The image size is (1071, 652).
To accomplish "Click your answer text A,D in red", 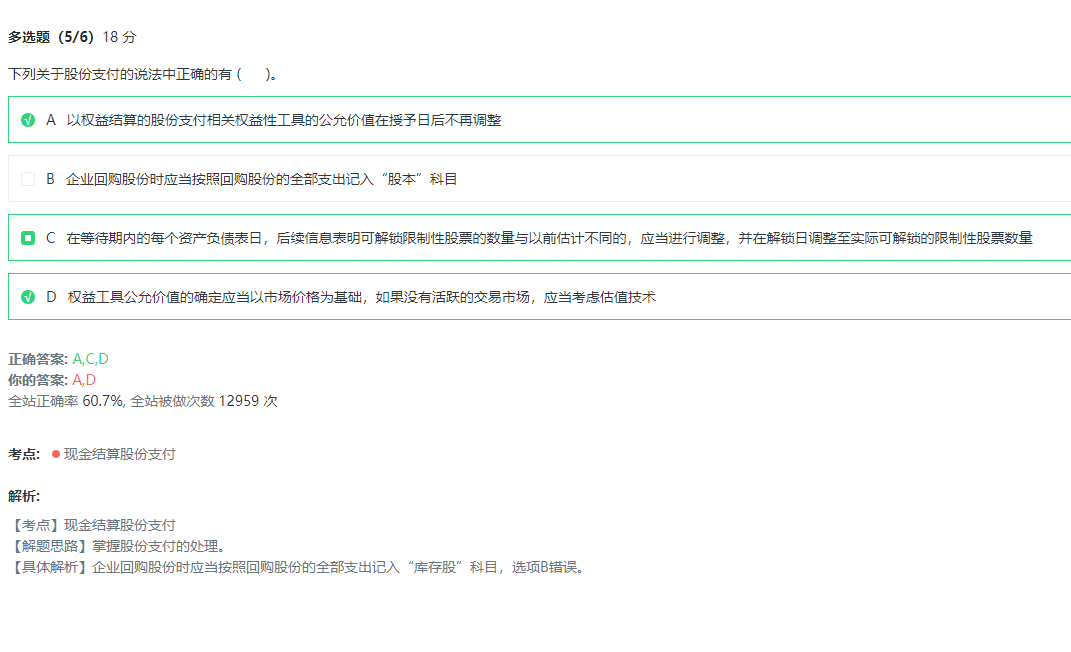I will point(84,380).
